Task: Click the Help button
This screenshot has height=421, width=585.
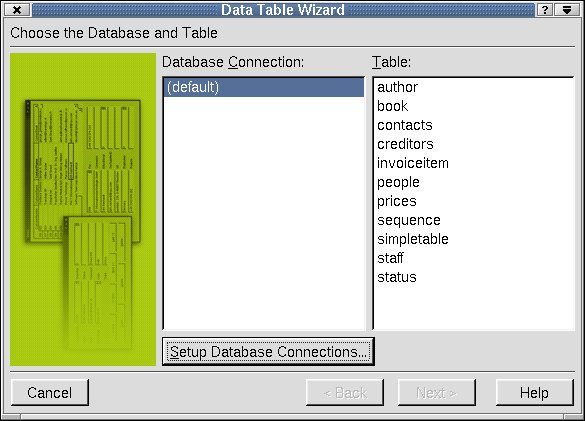Action: 534,393
